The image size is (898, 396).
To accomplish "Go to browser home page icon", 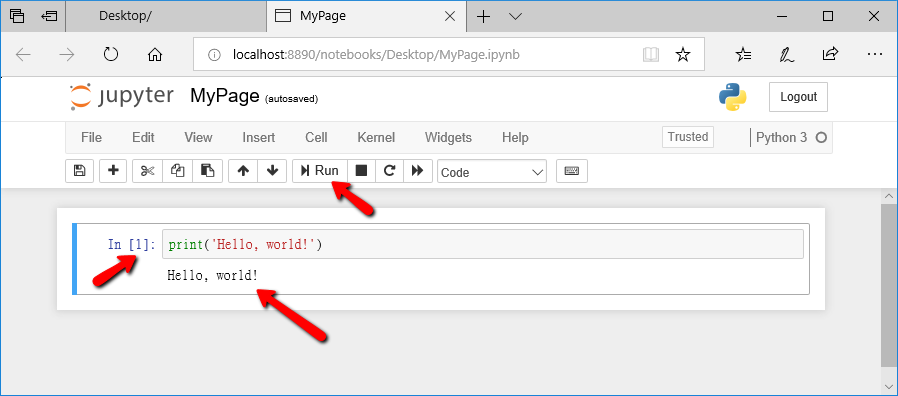I will pyautogui.click(x=155, y=54).
